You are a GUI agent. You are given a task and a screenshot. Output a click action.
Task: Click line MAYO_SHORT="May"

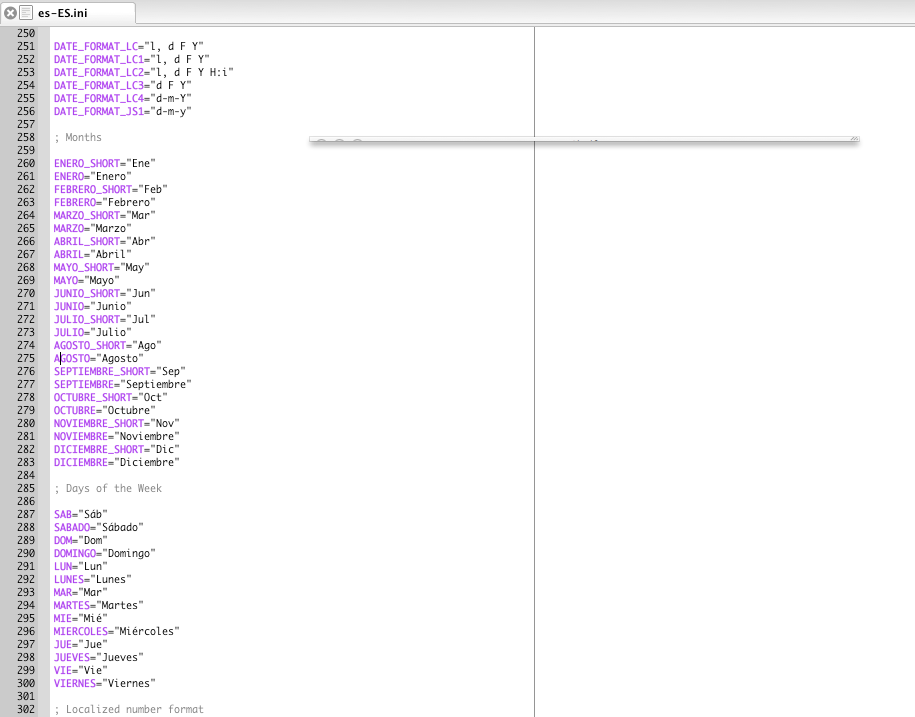(x=102, y=267)
